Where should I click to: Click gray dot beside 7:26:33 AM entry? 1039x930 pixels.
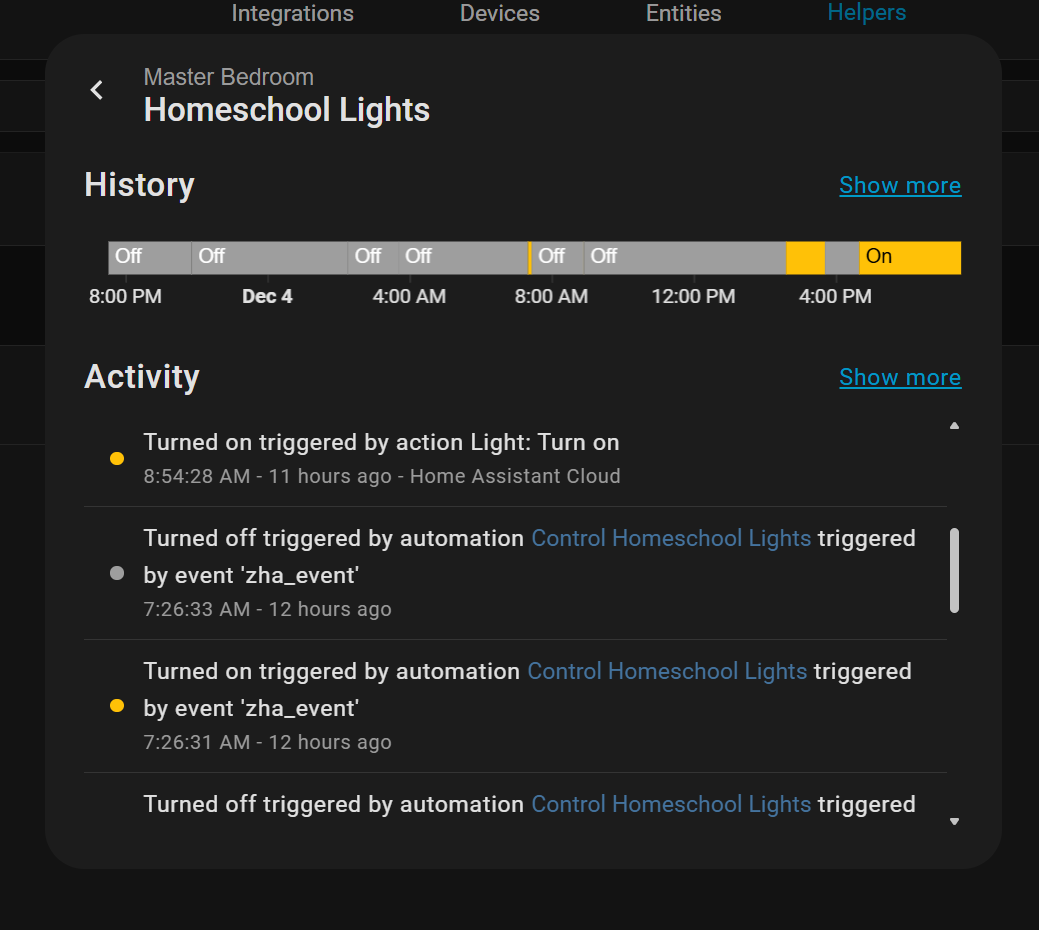pos(117,573)
